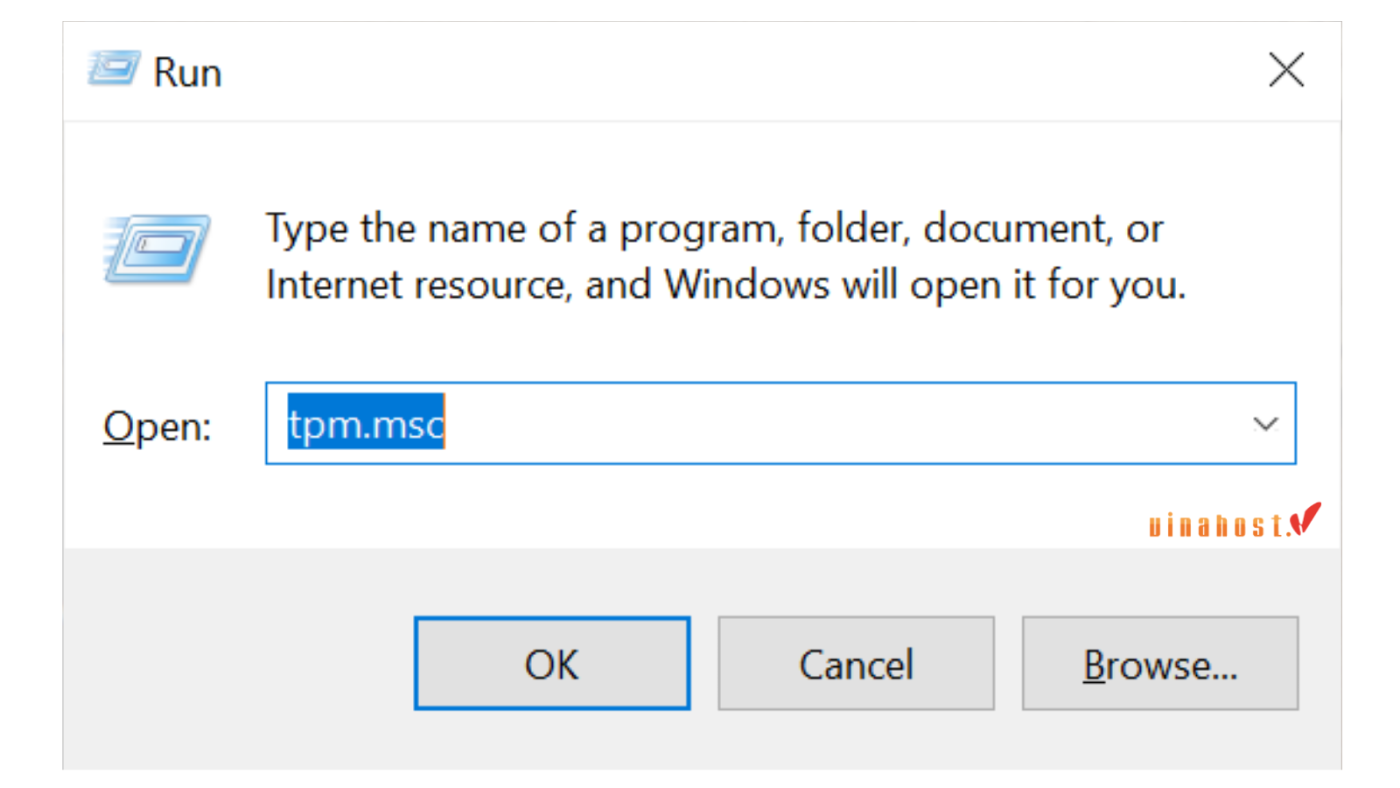Click the word "Windows" in the description
This screenshot has width=1400, height=788.
[x=747, y=286]
